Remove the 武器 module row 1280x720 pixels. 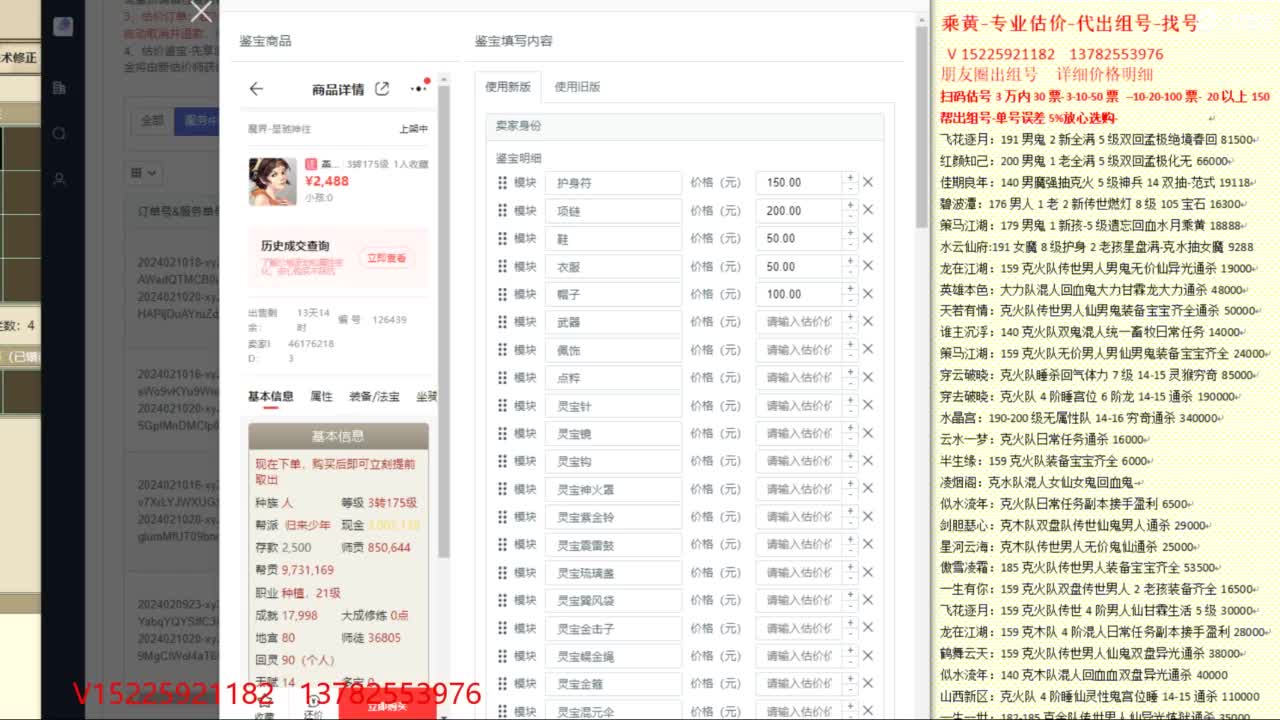tap(868, 322)
